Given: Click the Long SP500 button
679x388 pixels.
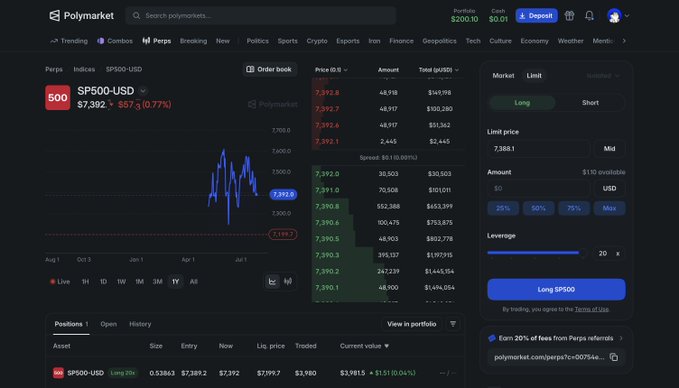Looking at the screenshot, I should [x=556, y=289].
